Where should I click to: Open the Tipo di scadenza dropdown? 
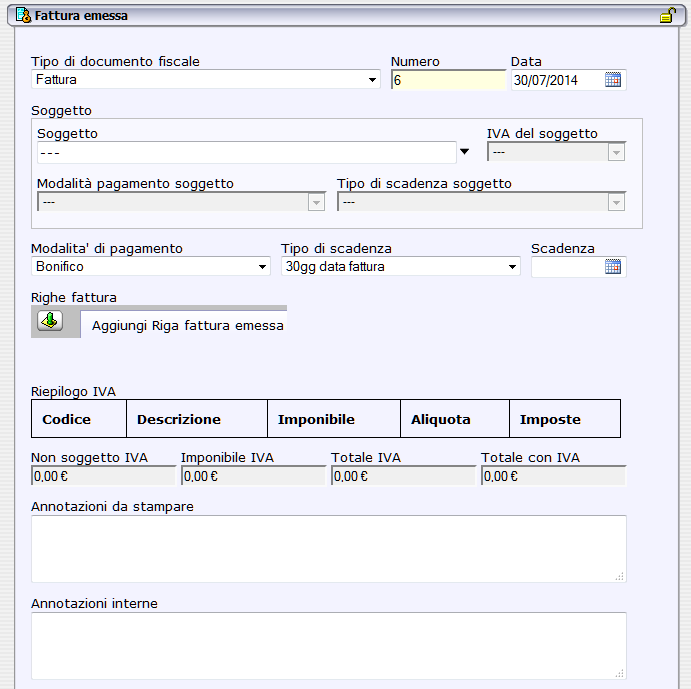[x=512, y=267]
